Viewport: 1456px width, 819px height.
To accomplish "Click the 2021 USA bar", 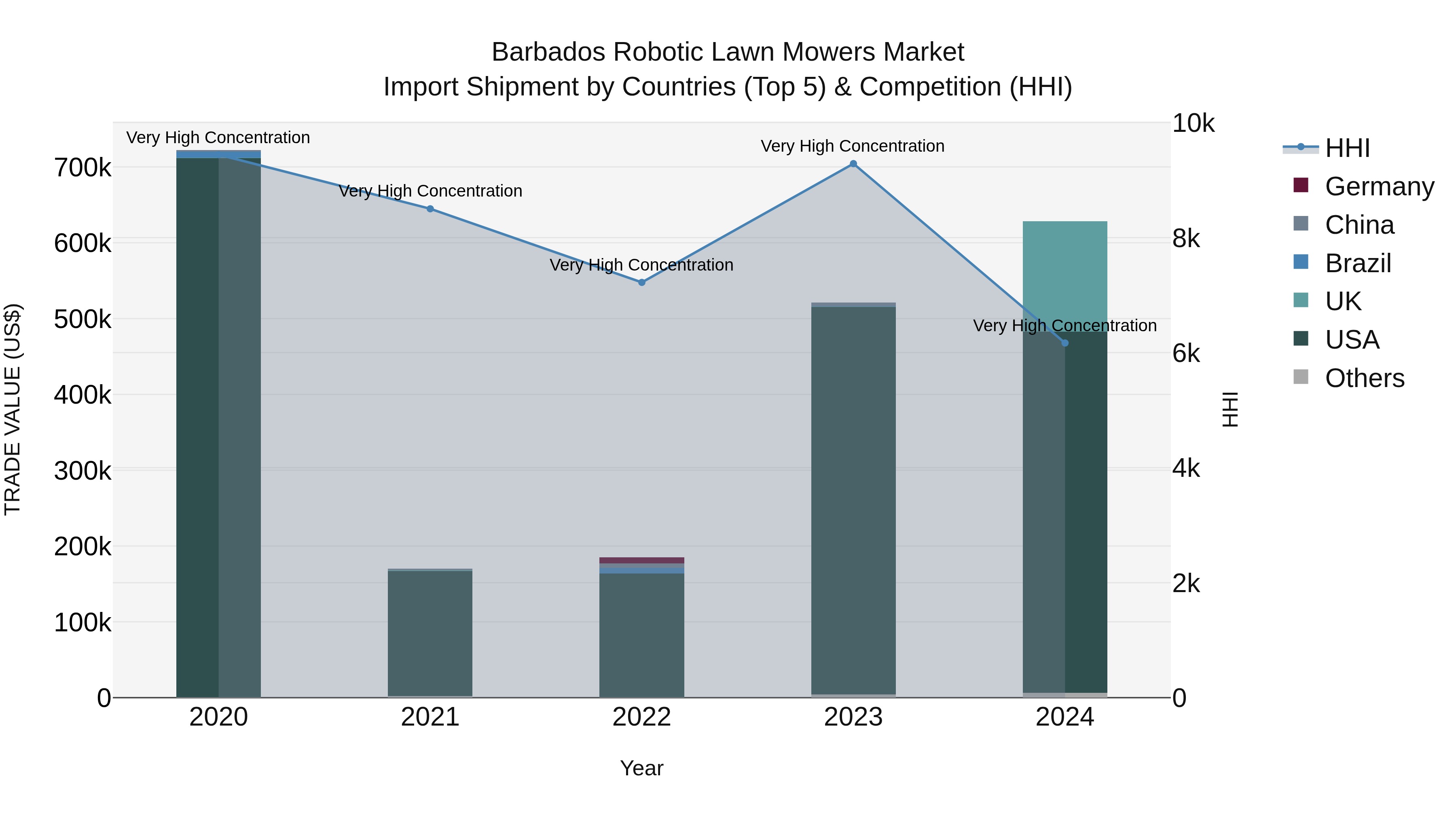I will [430, 634].
